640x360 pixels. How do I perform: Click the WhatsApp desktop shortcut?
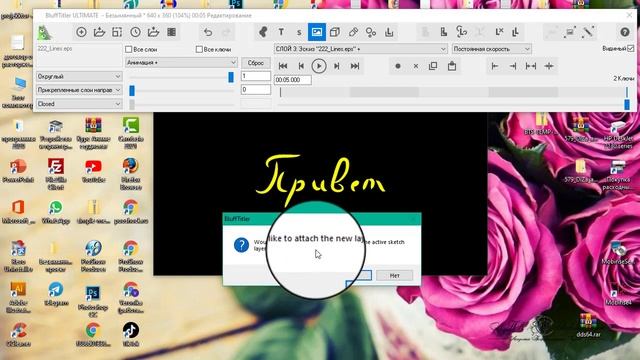point(56,211)
